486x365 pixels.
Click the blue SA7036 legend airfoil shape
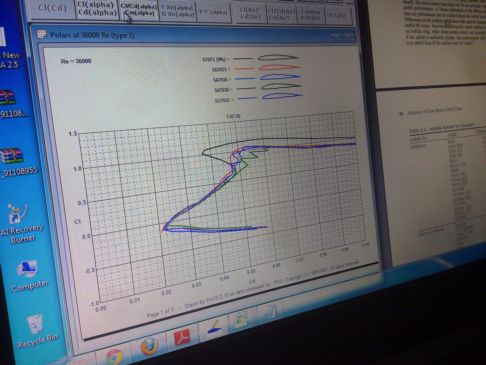click(x=281, y=77)
